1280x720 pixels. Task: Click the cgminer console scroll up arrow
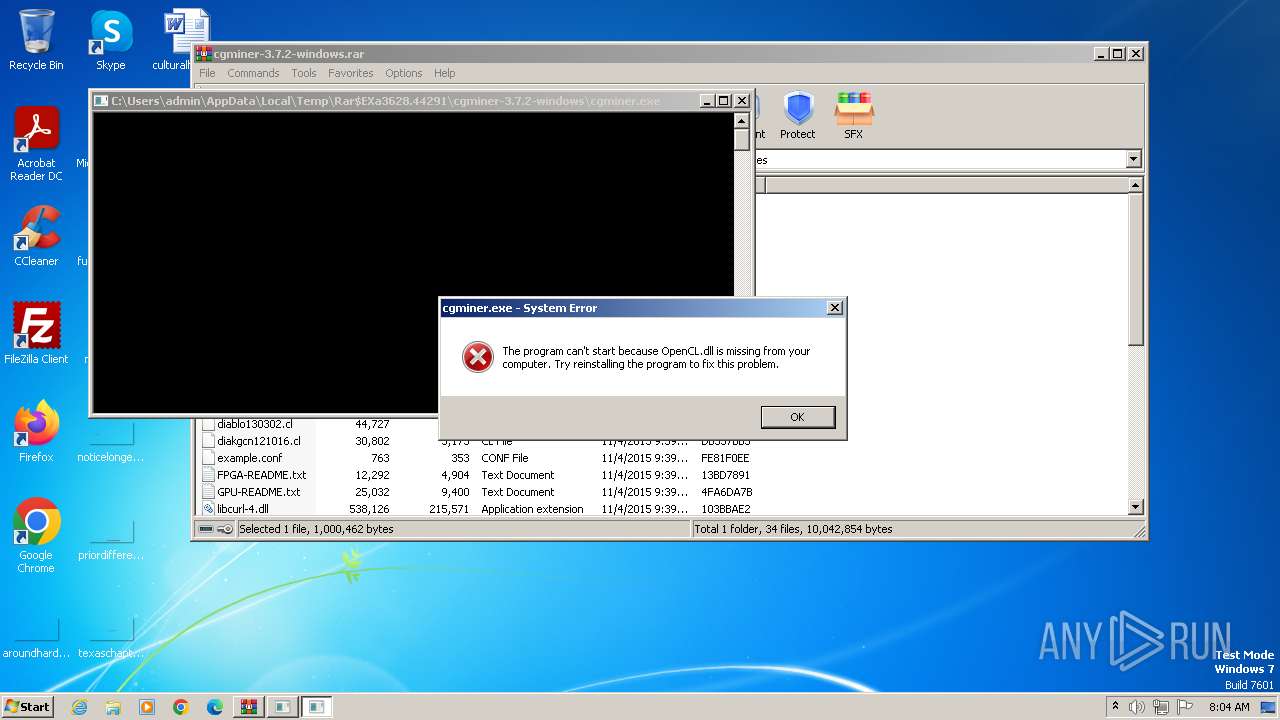pos(741,120)
